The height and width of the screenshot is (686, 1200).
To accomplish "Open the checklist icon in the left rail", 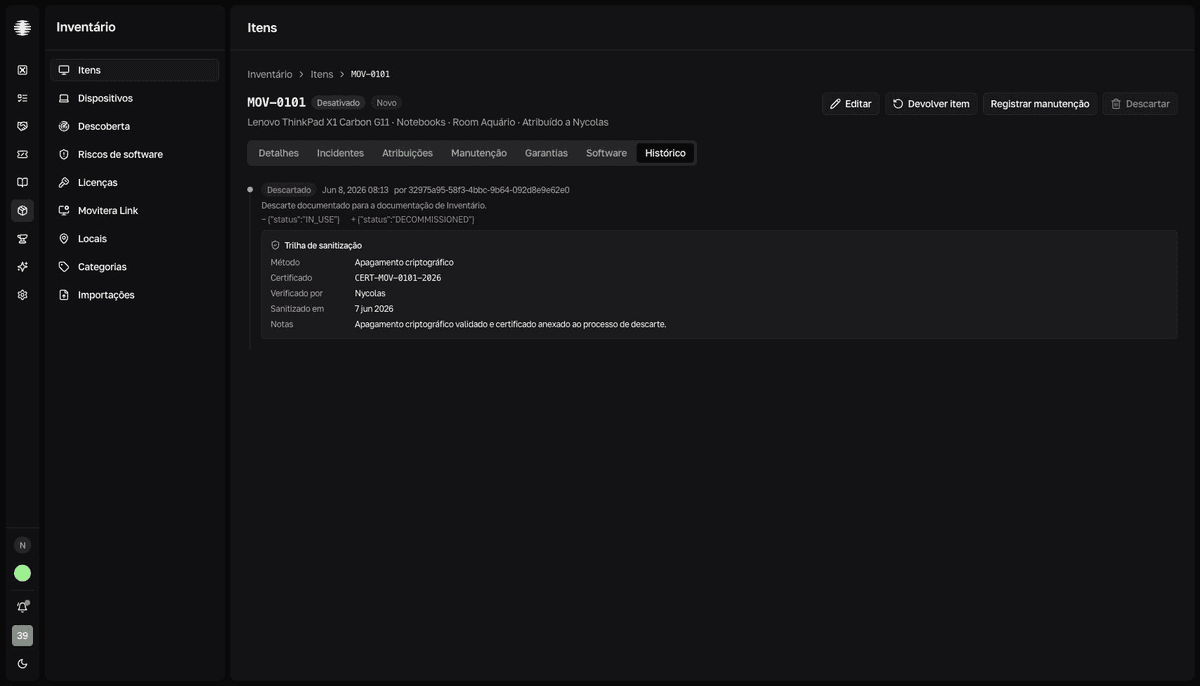I will (x=22, y=98).
